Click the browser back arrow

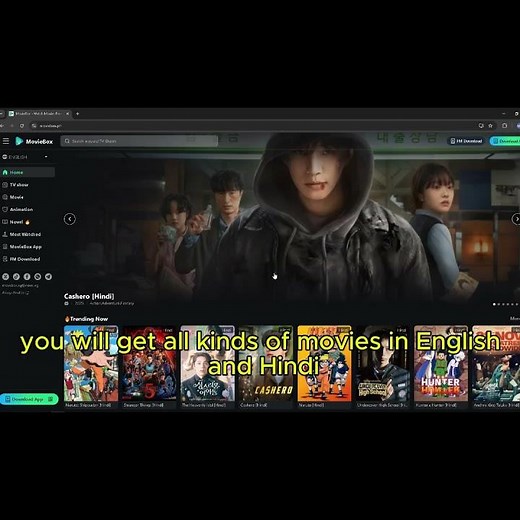[2, 126]
